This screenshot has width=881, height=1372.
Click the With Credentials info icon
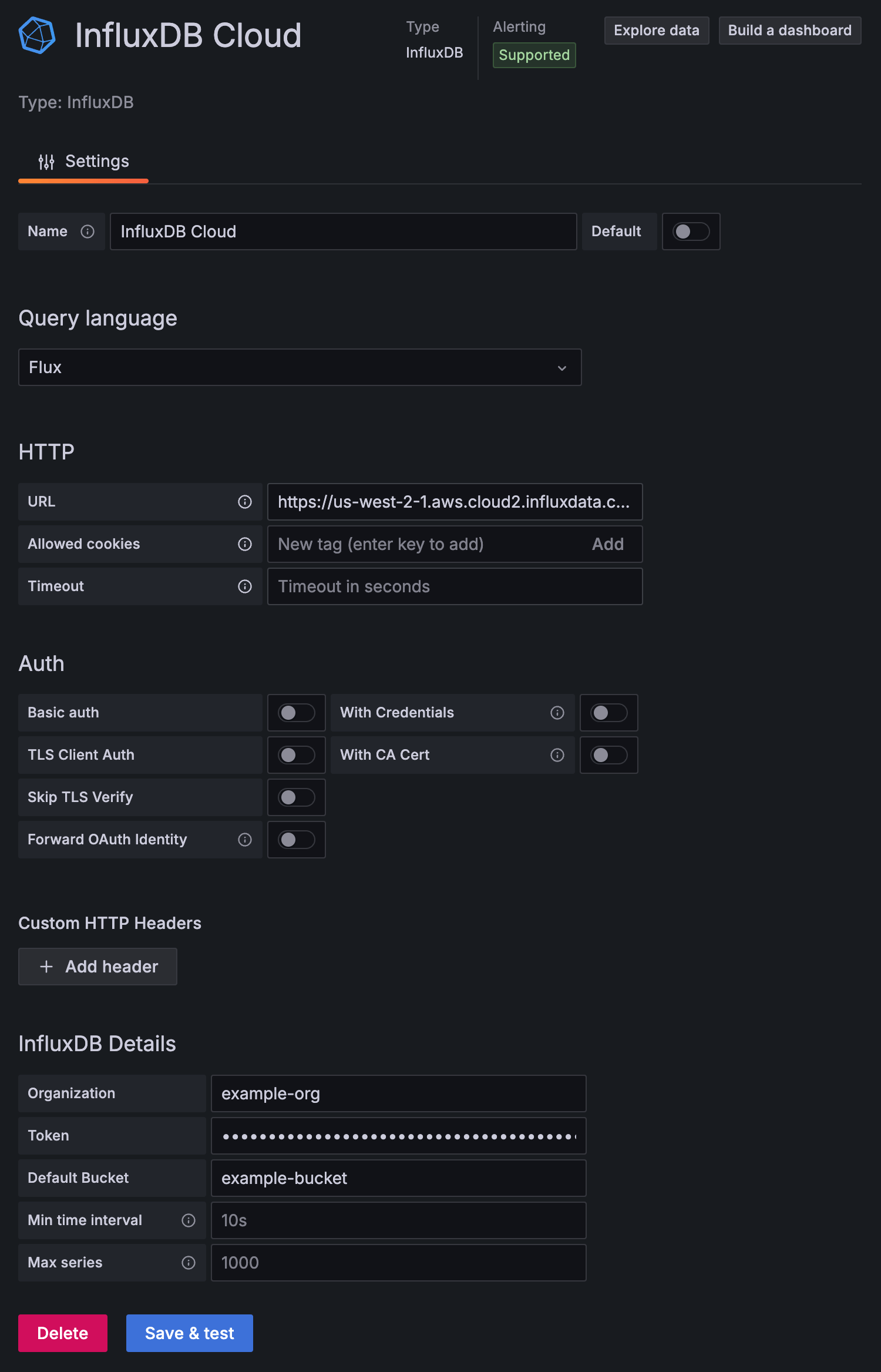[557, 713]
